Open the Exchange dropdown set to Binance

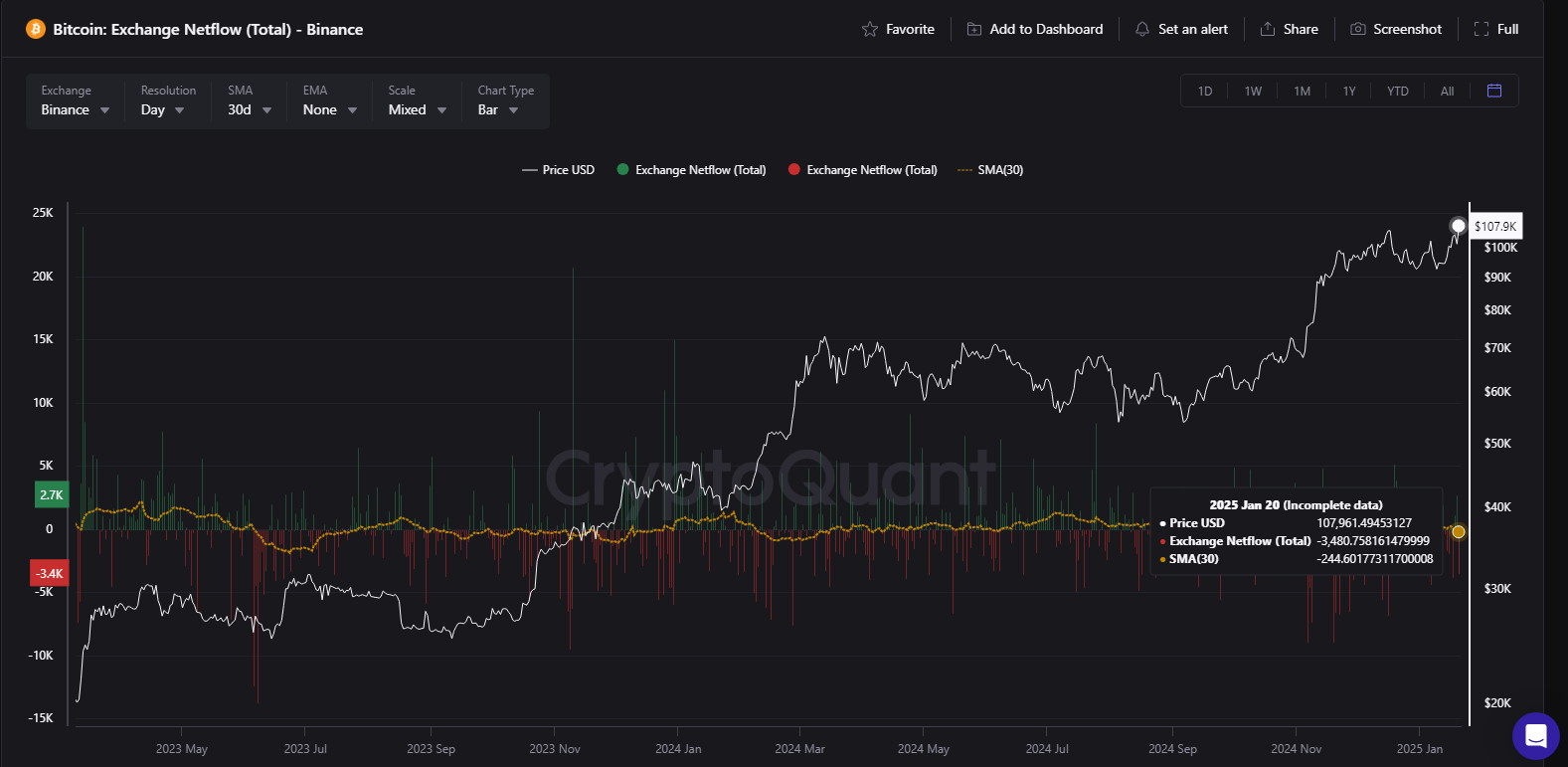tap(76, 100)
